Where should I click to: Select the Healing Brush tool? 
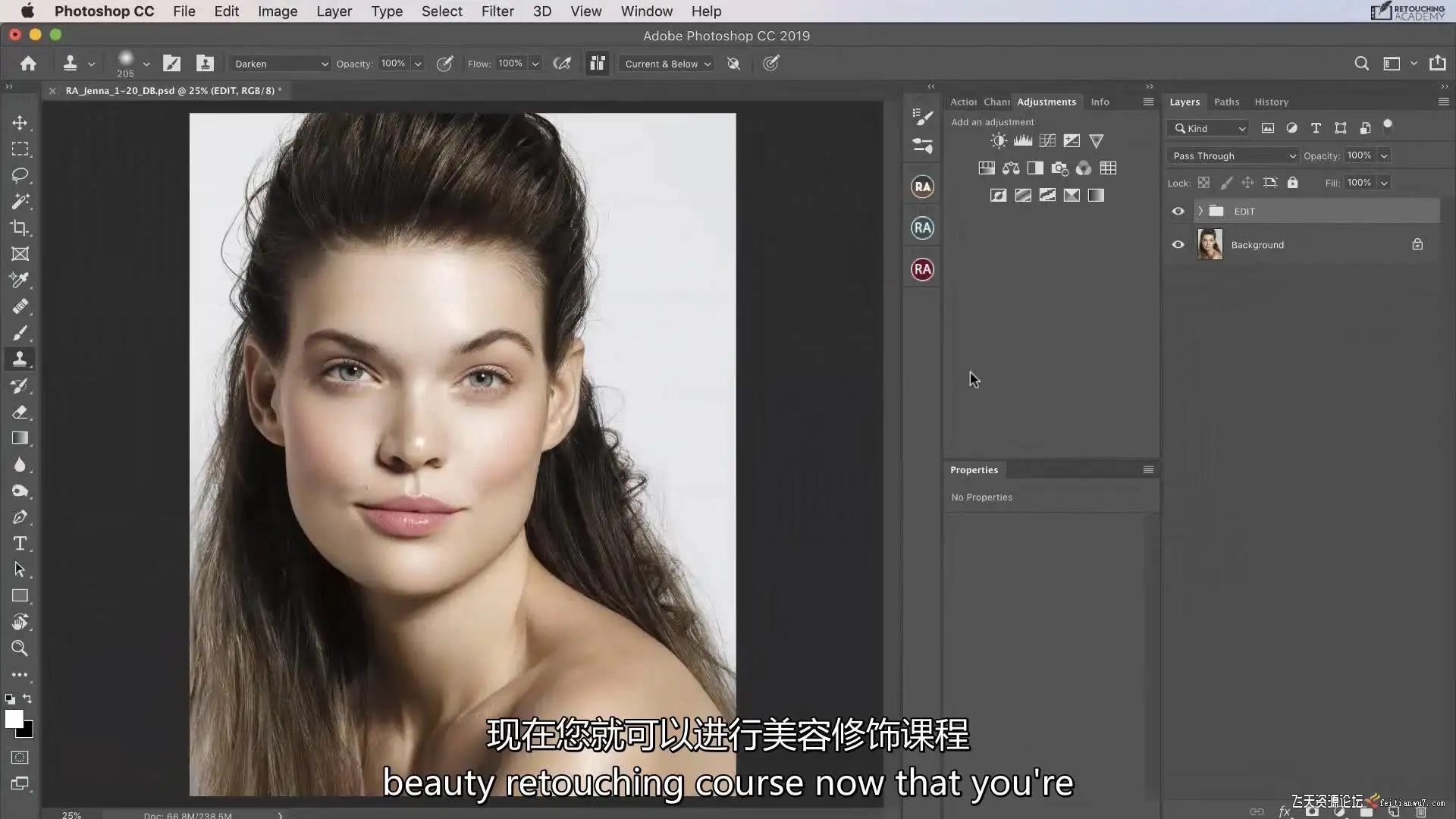(x=20, y=306)
